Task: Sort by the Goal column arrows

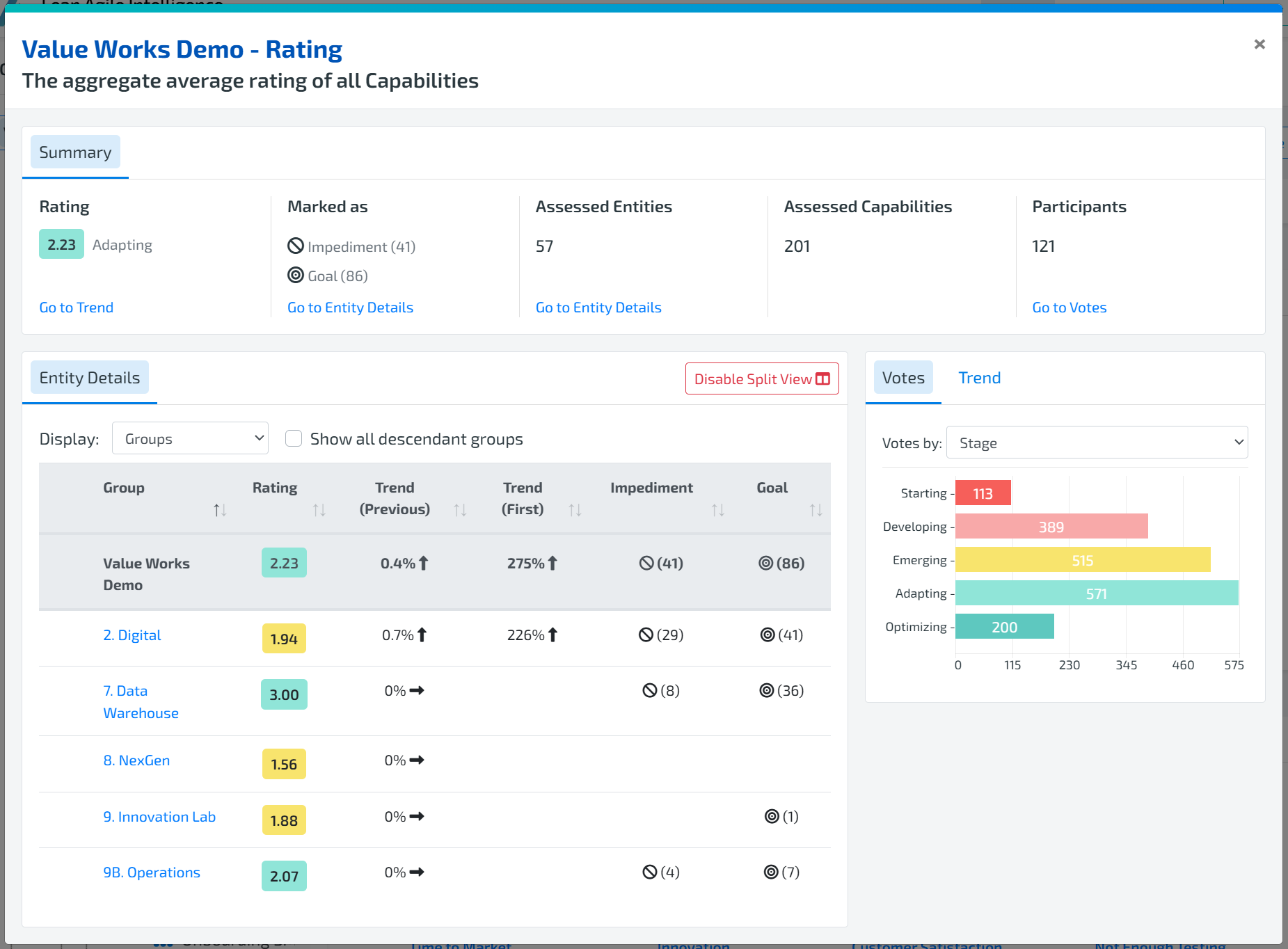Action: tap(816, 510)
